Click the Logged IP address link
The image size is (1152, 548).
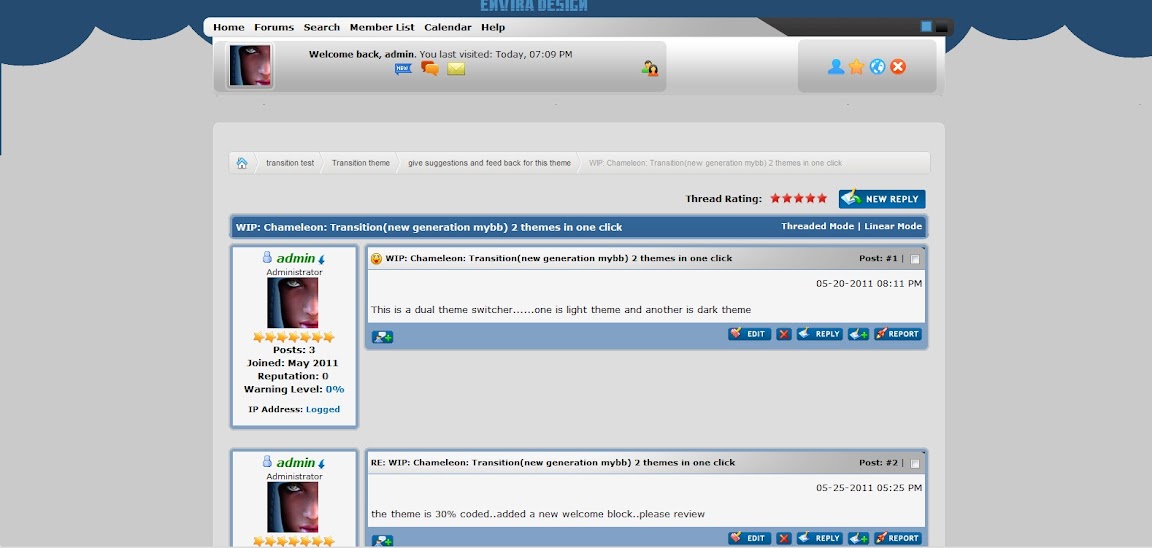(323, 409)
